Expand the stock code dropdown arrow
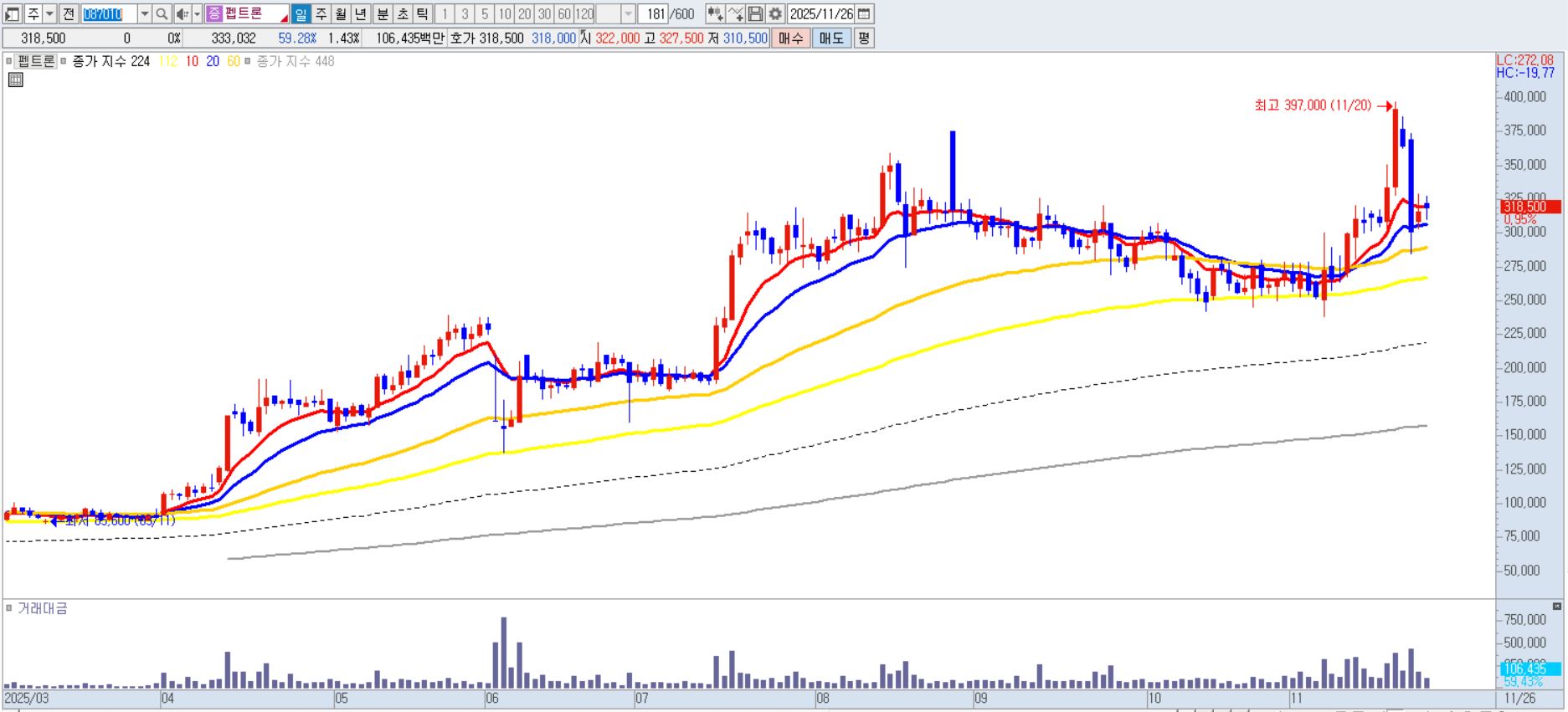Screen dimensions: 1568x712 click(x=144, y=14)
